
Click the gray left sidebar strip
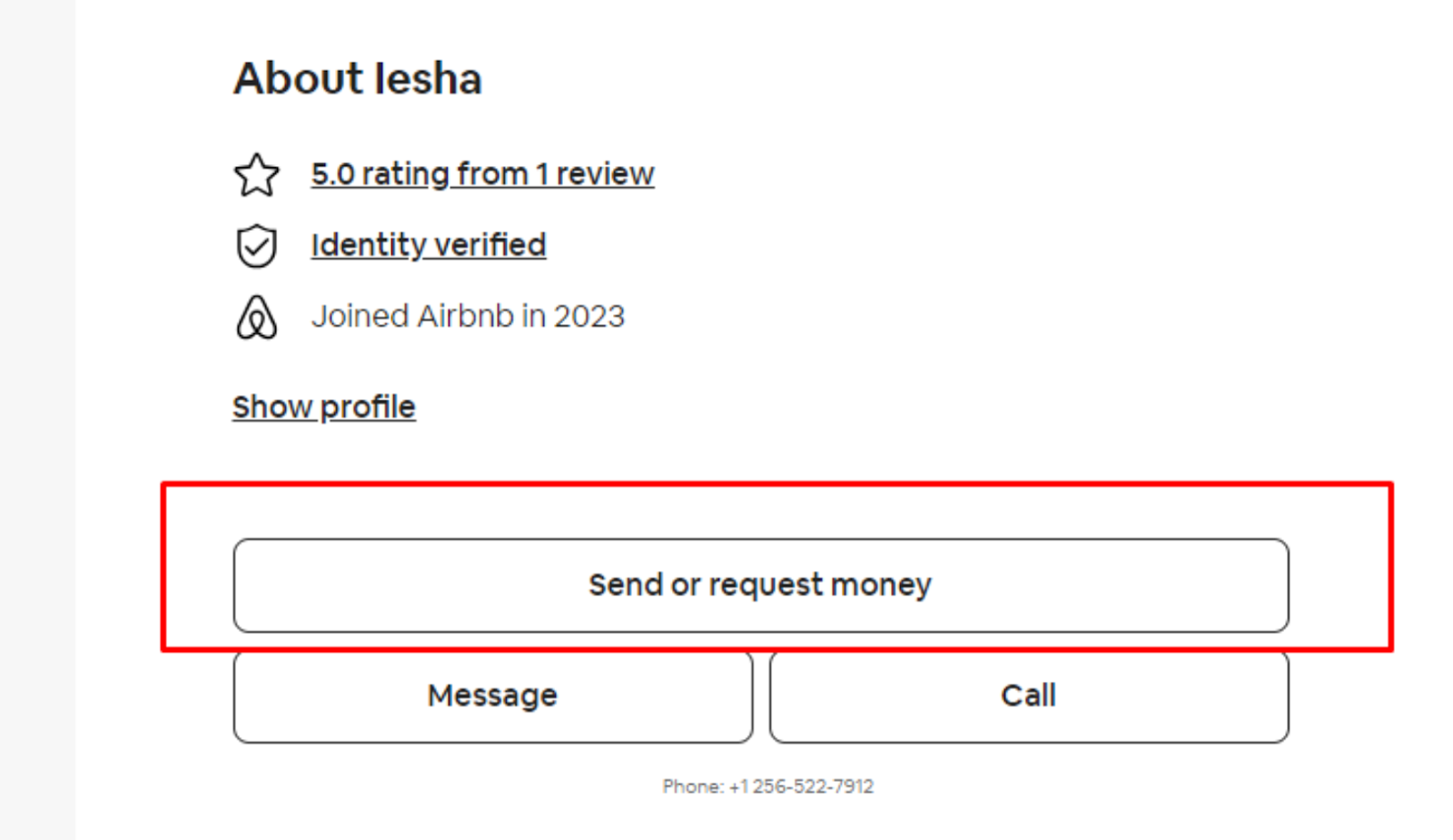click(37, 420)
